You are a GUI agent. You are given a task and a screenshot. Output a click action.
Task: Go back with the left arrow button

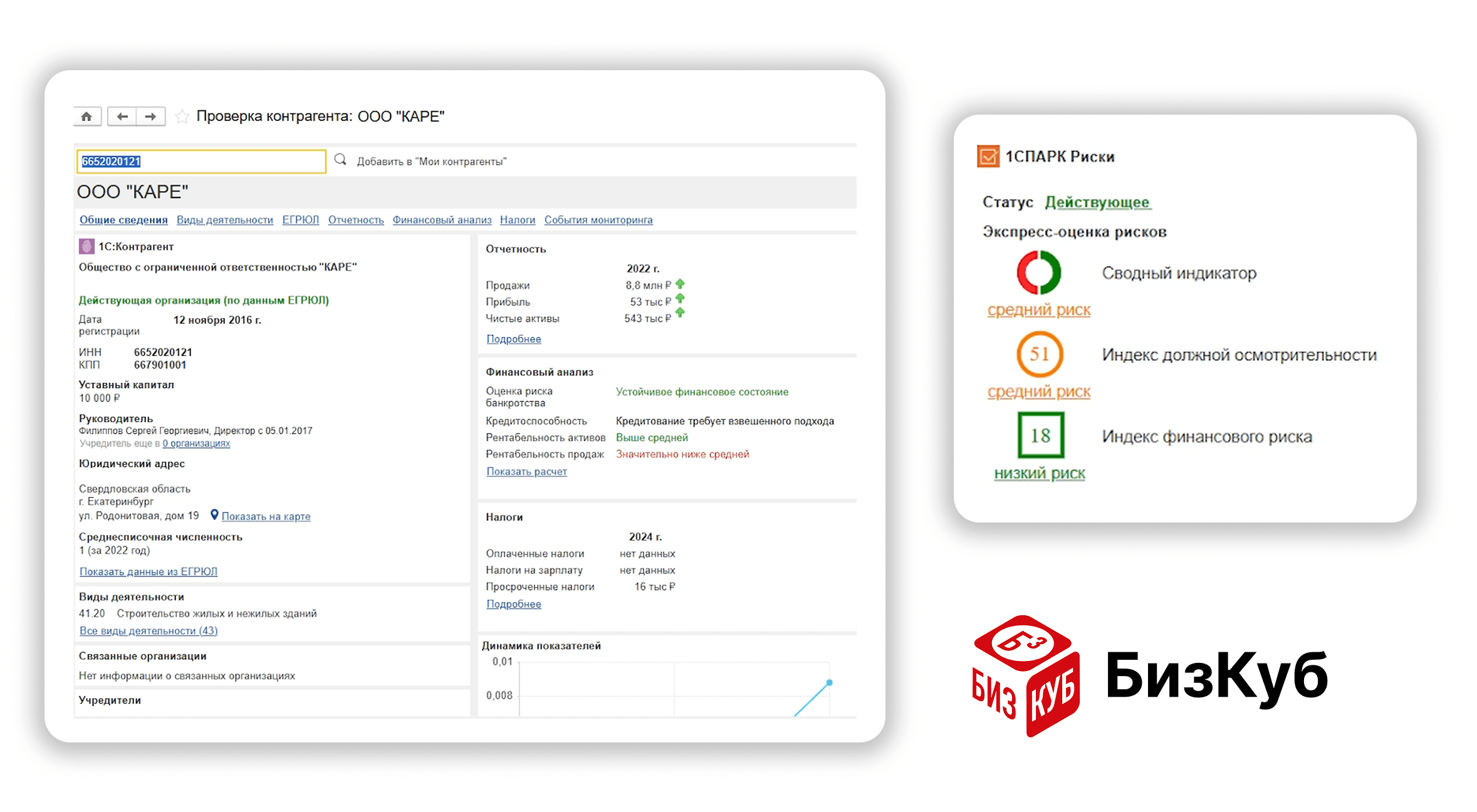(x=122, y=117)
